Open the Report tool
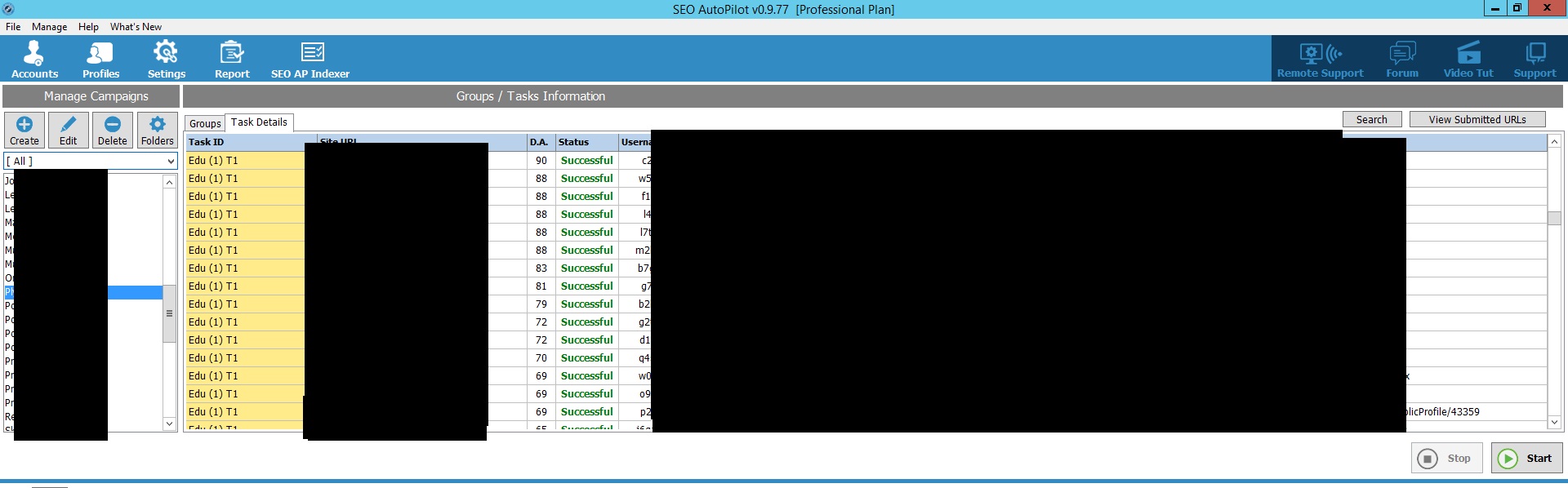Screen dimensions: 1568x488 click(232, 59)
